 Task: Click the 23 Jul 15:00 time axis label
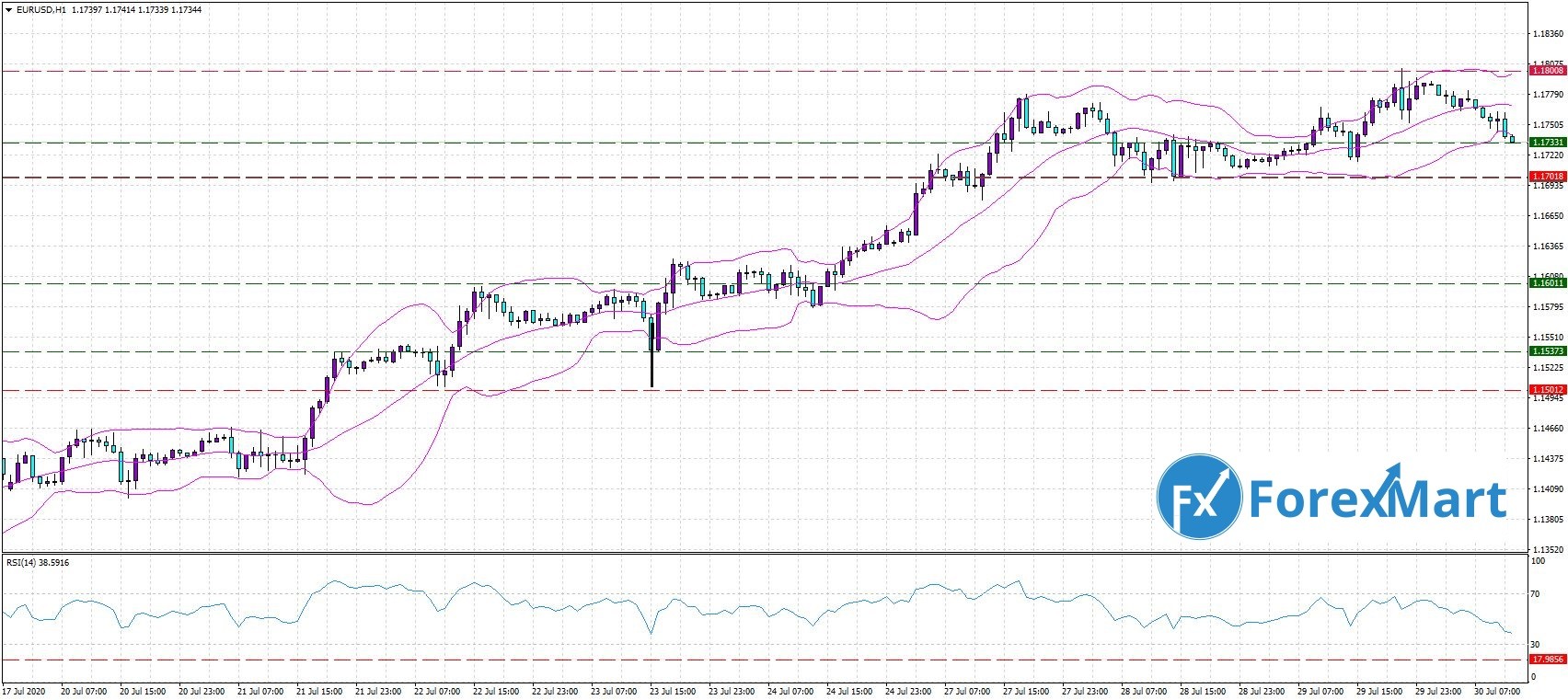(672, 690)
